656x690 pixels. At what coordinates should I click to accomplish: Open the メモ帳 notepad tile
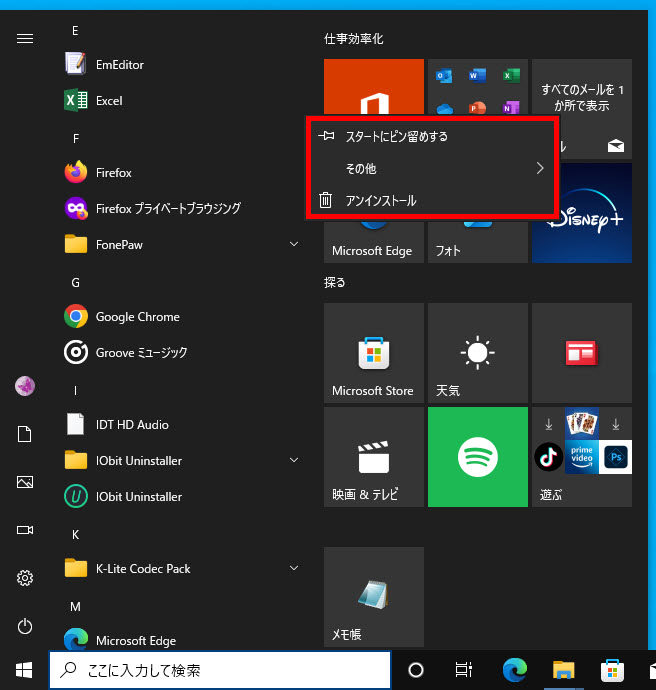[373, 597]
